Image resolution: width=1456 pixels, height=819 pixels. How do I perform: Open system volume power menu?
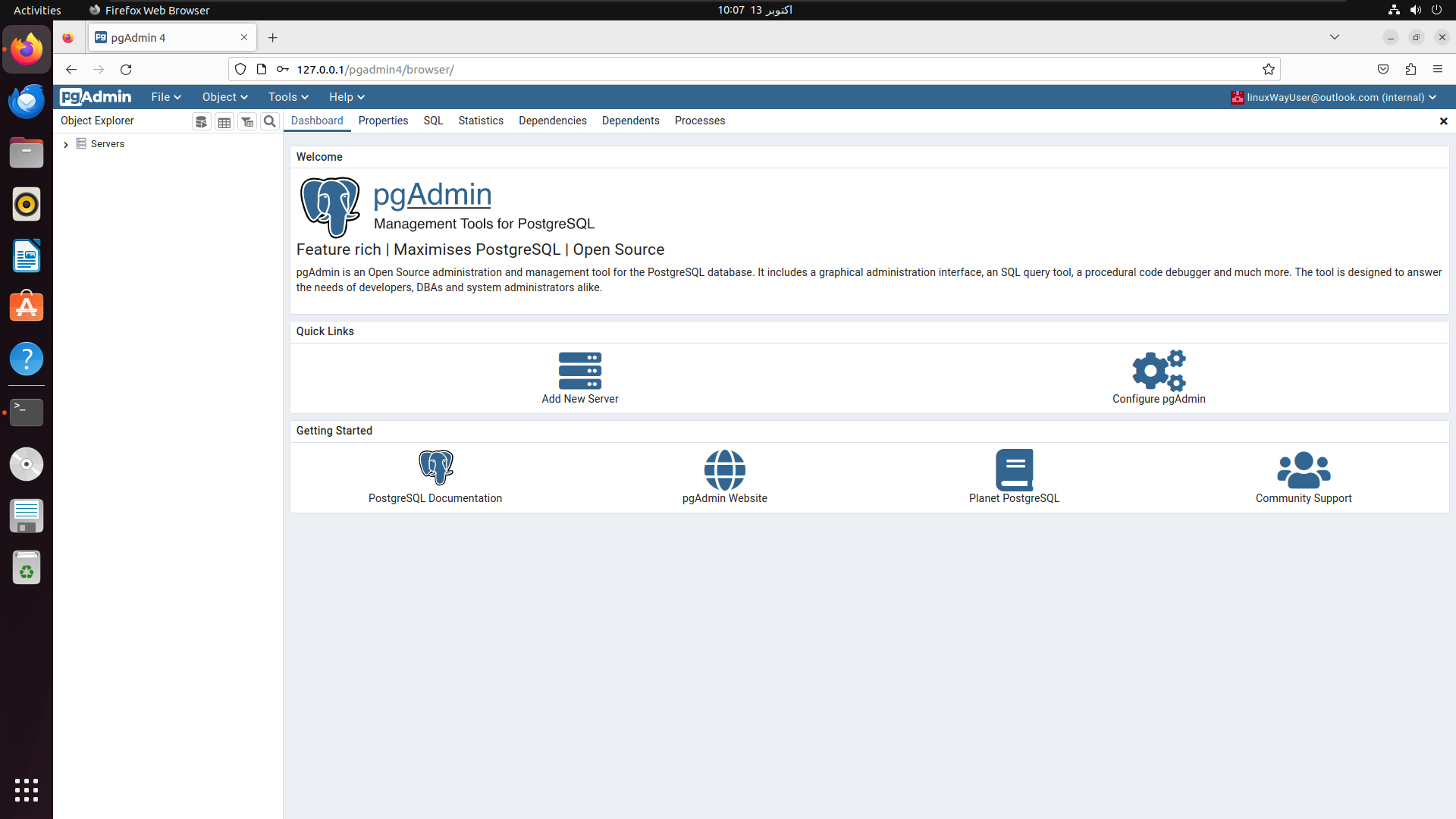coord(1415,10)
